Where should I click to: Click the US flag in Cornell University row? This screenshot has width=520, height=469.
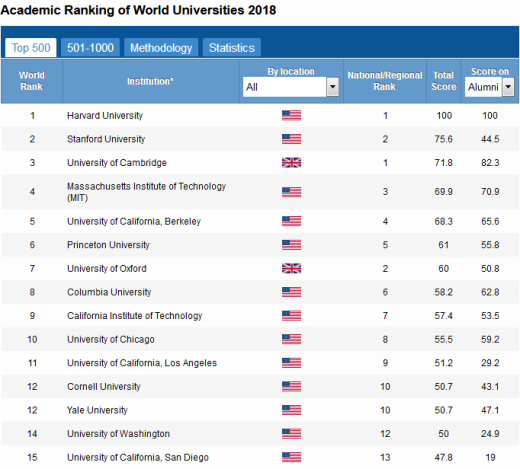click(x=291, y=387)
